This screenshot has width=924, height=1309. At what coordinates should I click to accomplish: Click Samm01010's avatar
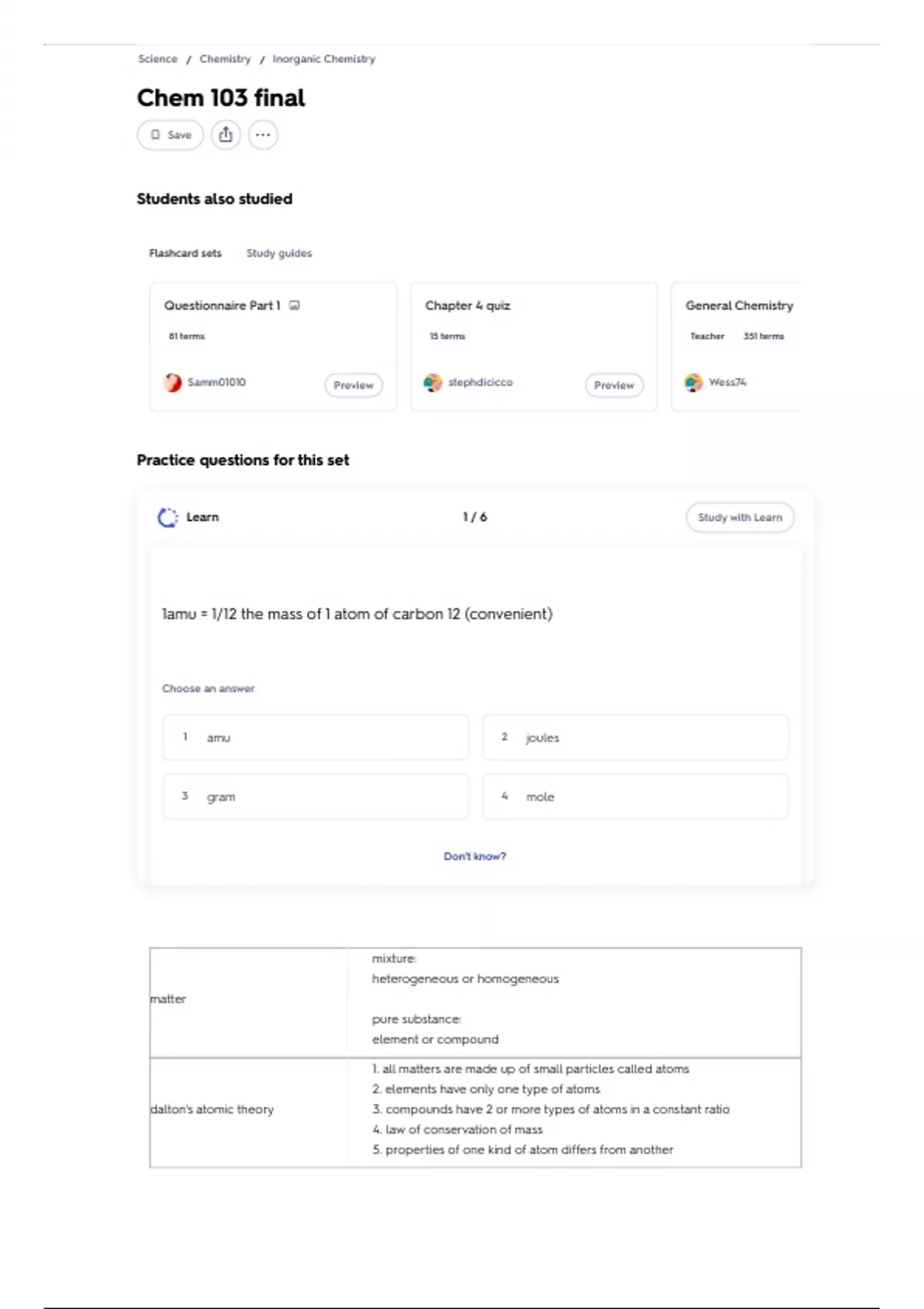172,382
